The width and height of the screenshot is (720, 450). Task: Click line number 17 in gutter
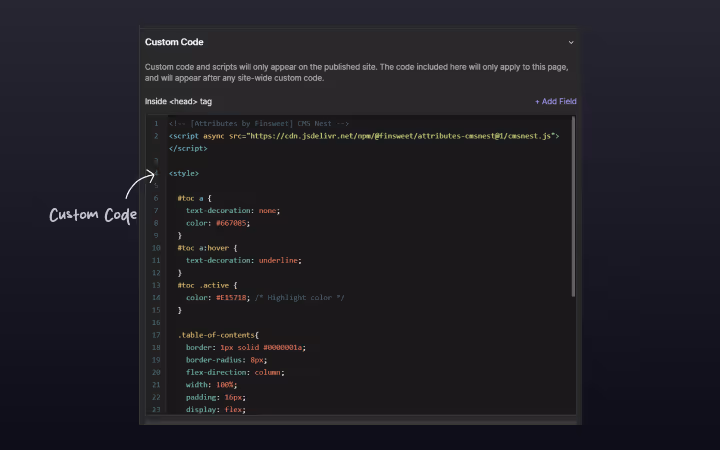point(156,335)
